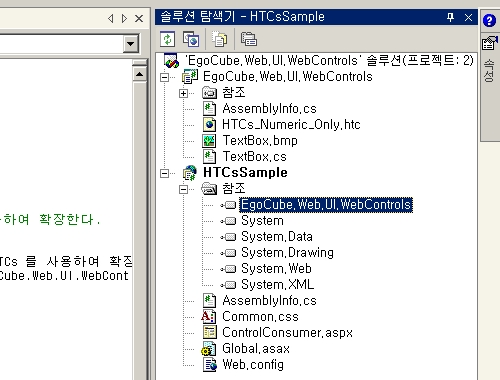Click the TextBox.bmp image file icon

209,141
